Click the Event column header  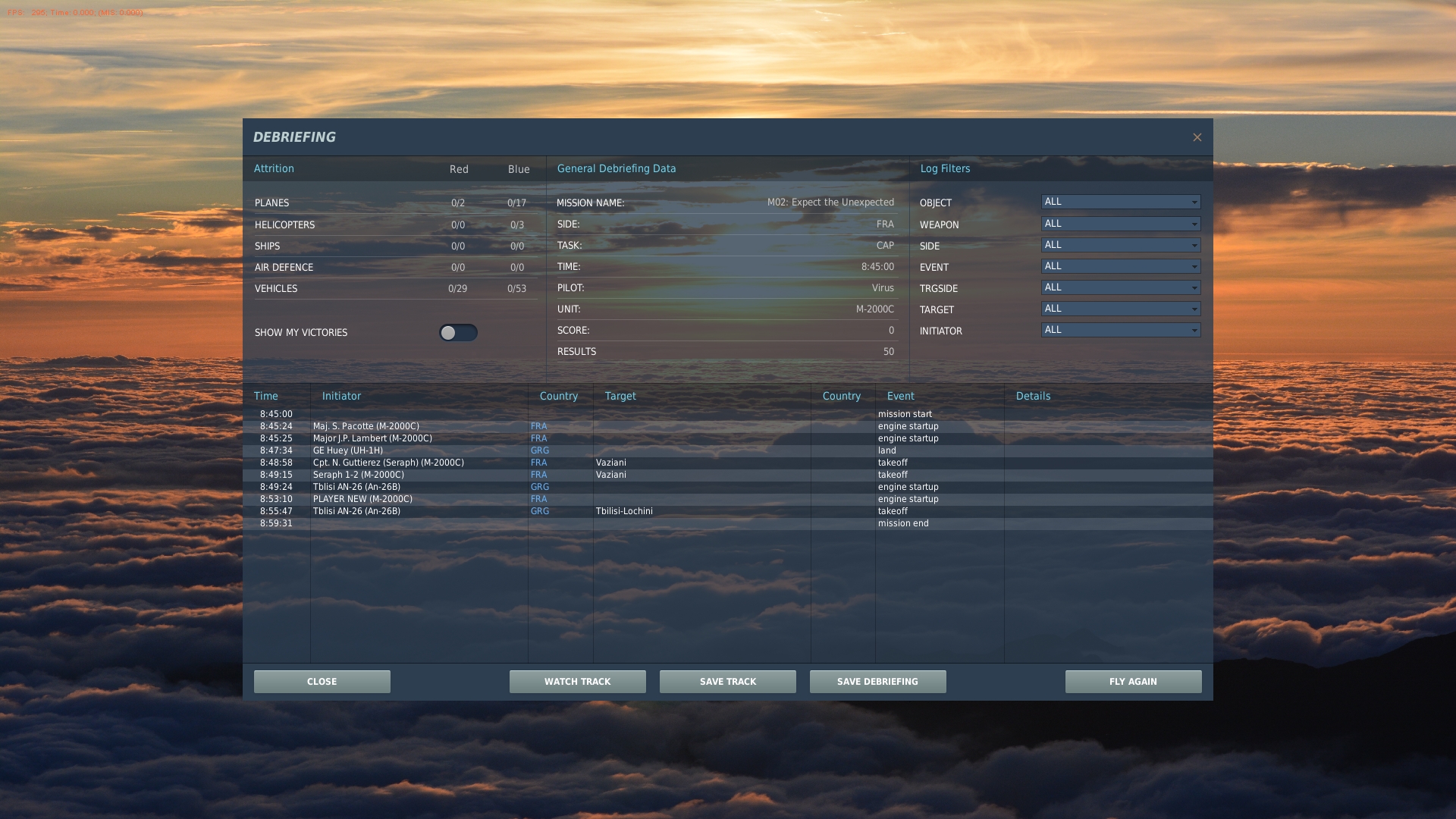pos(901,396)
